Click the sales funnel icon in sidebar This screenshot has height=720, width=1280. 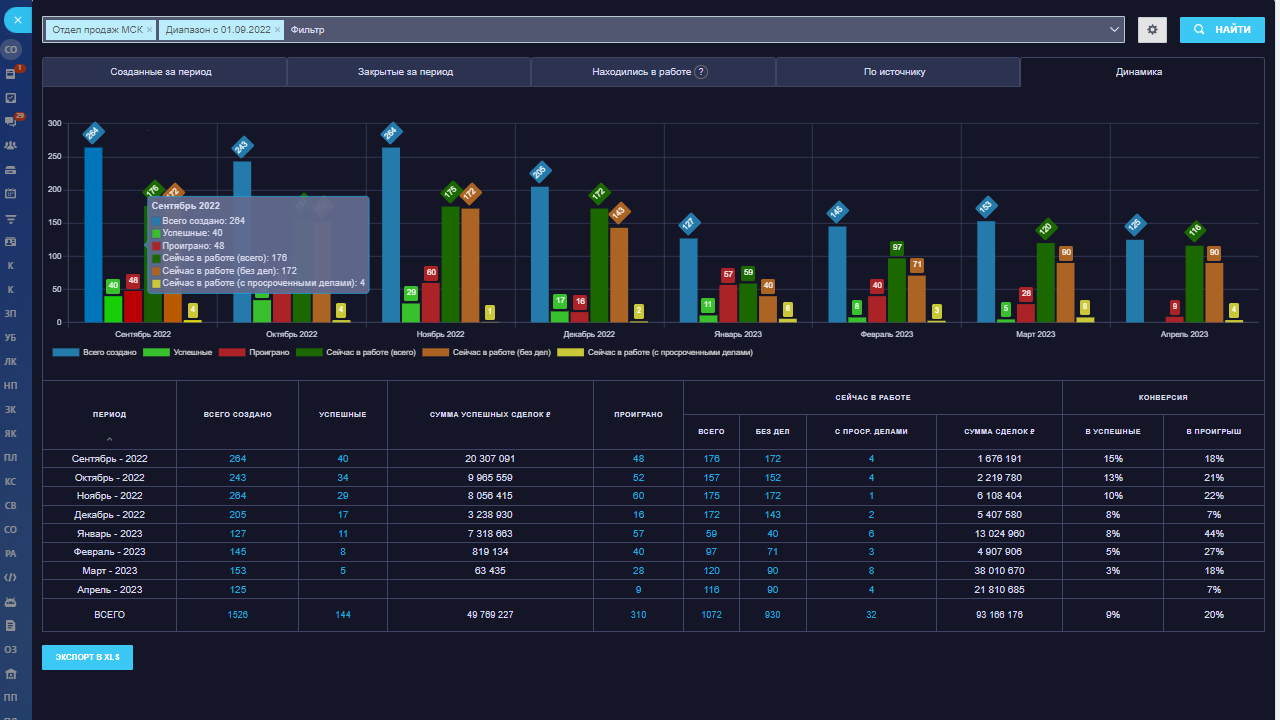point(11,217)
